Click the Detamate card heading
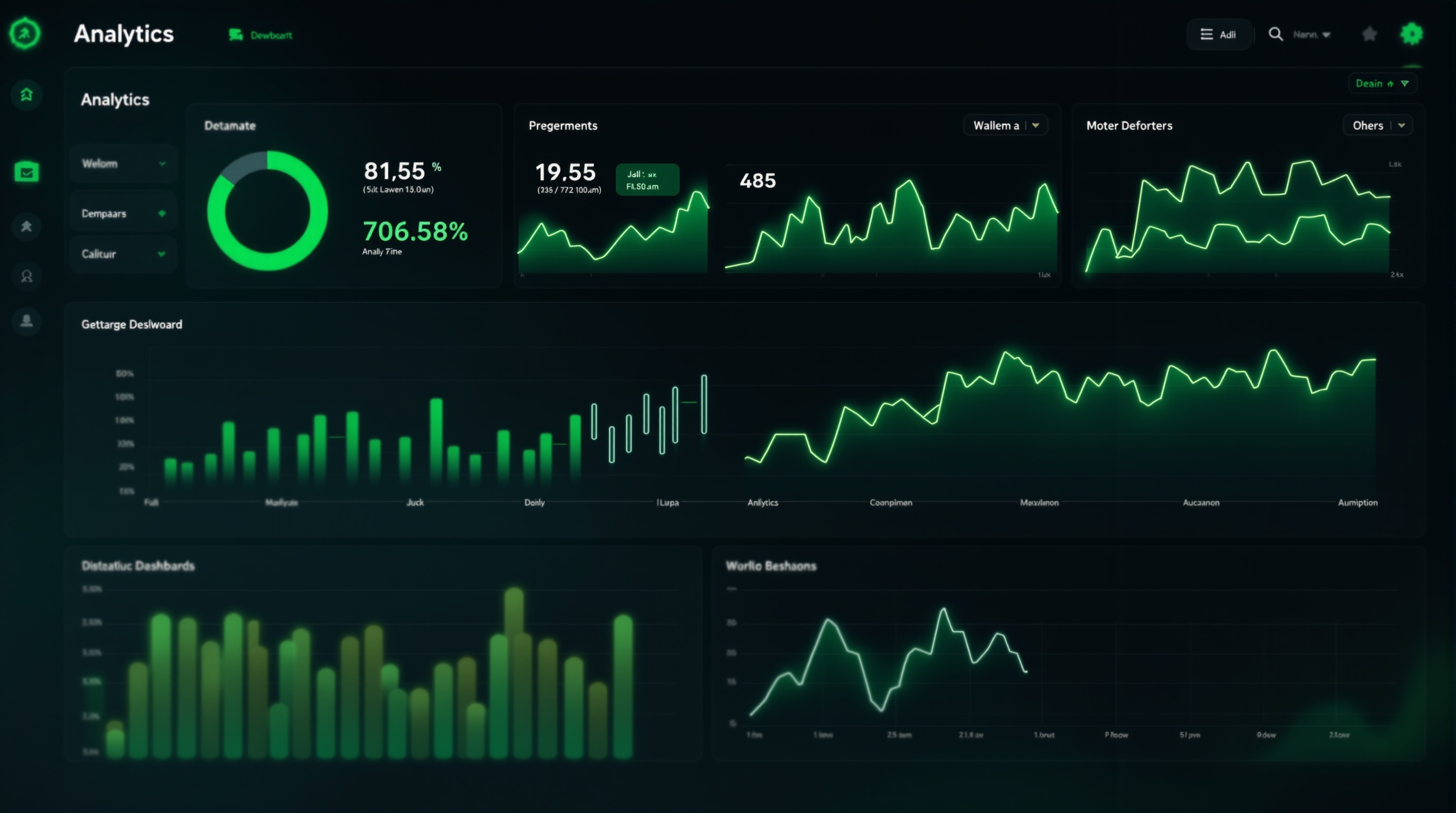The width and height of the screenshot is (1456, 813). pyautogui.click(x=230, y=125)
